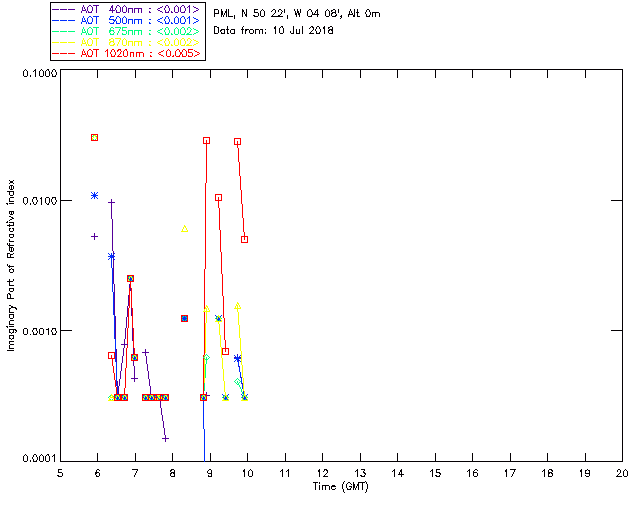Image resolution: width=640 pixels, height=512 pixels.
Task: Click the x-axis tick label 20
Action: click(x=622, y=473)
